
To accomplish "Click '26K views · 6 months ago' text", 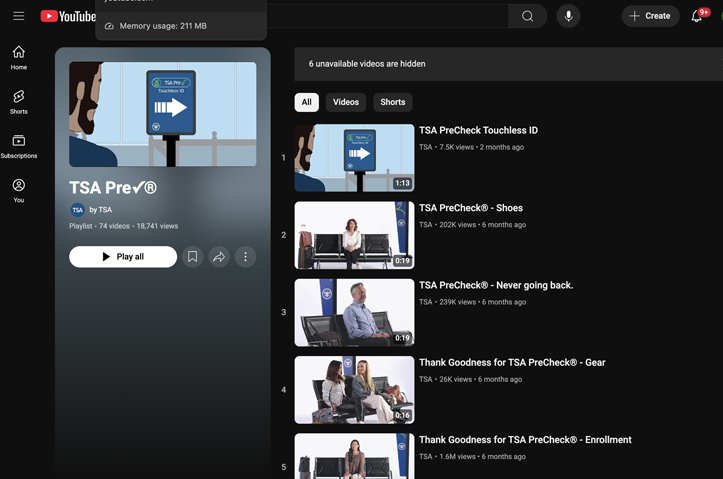I will [x=480, y=379].
